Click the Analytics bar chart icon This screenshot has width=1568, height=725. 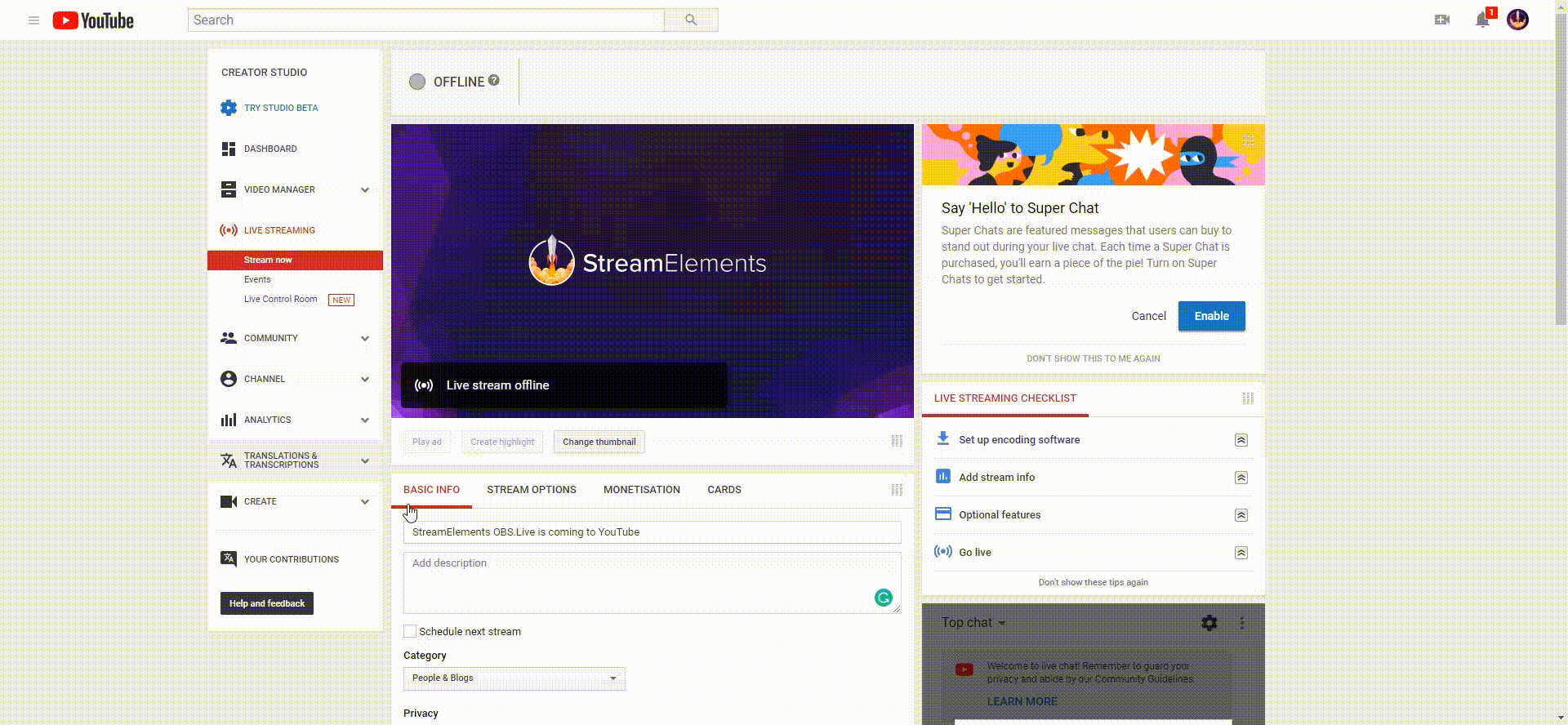tap(229, 420)
